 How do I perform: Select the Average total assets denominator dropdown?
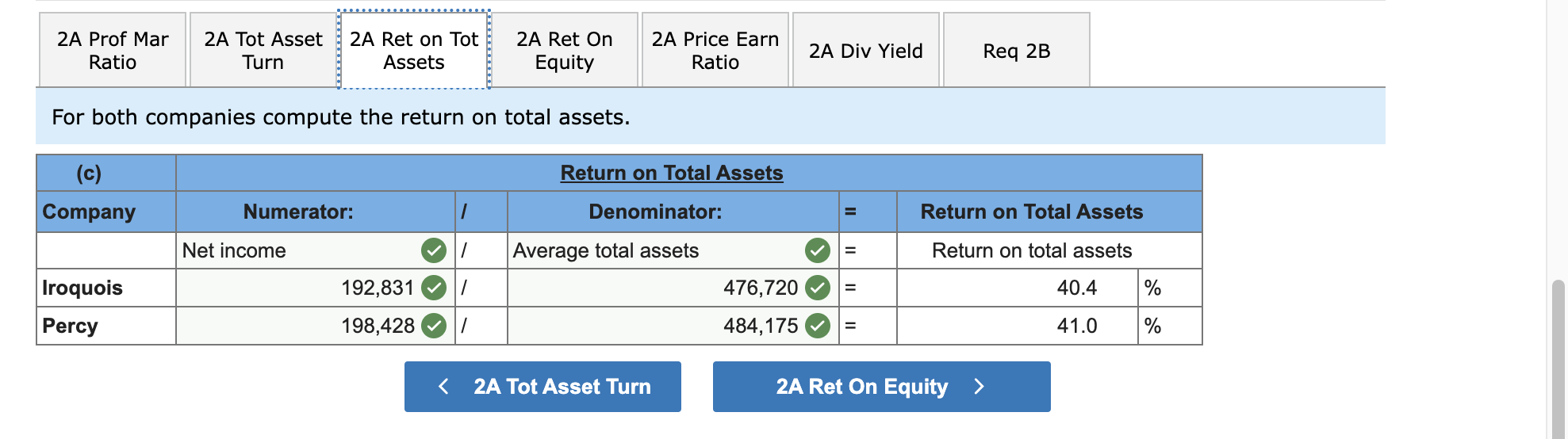click(x=673, y=250)
